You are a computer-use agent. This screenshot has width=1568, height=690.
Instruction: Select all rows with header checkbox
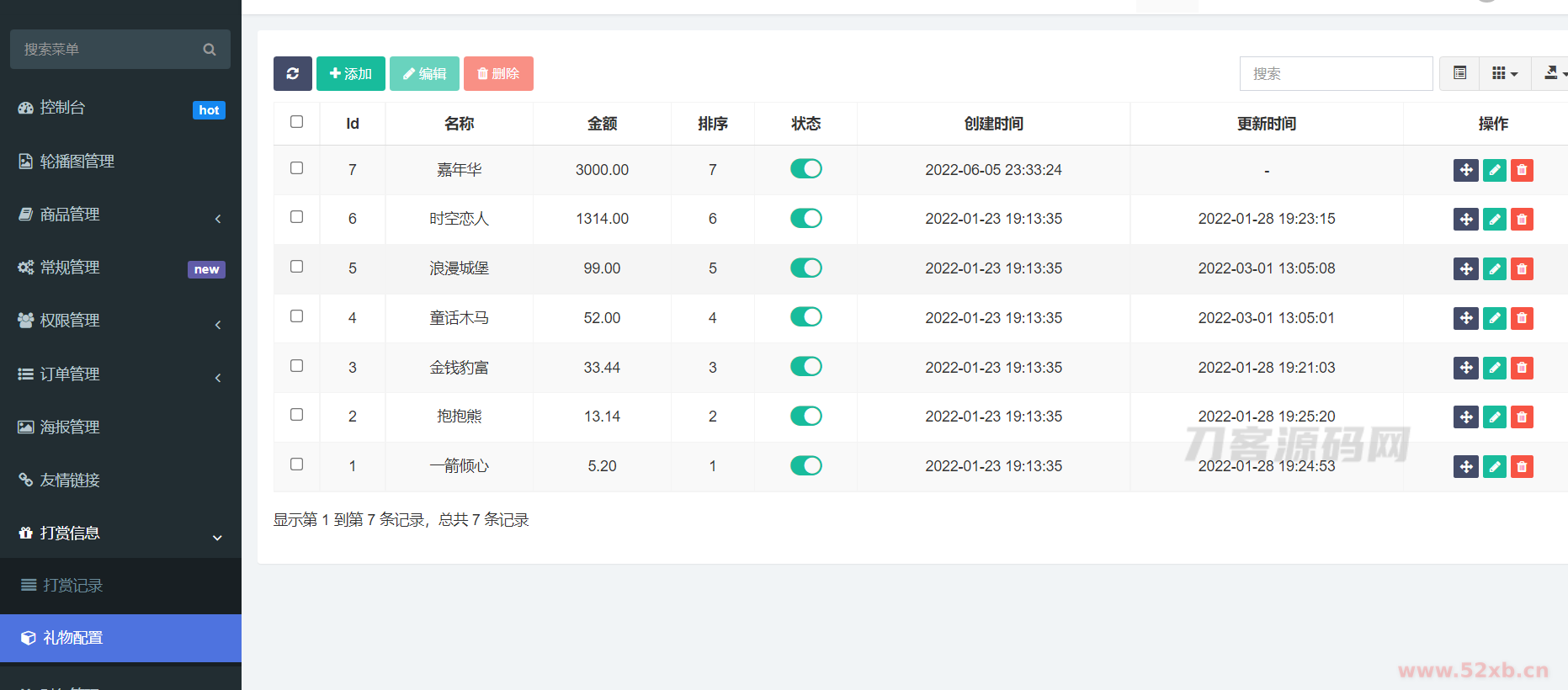pos(296,122)
